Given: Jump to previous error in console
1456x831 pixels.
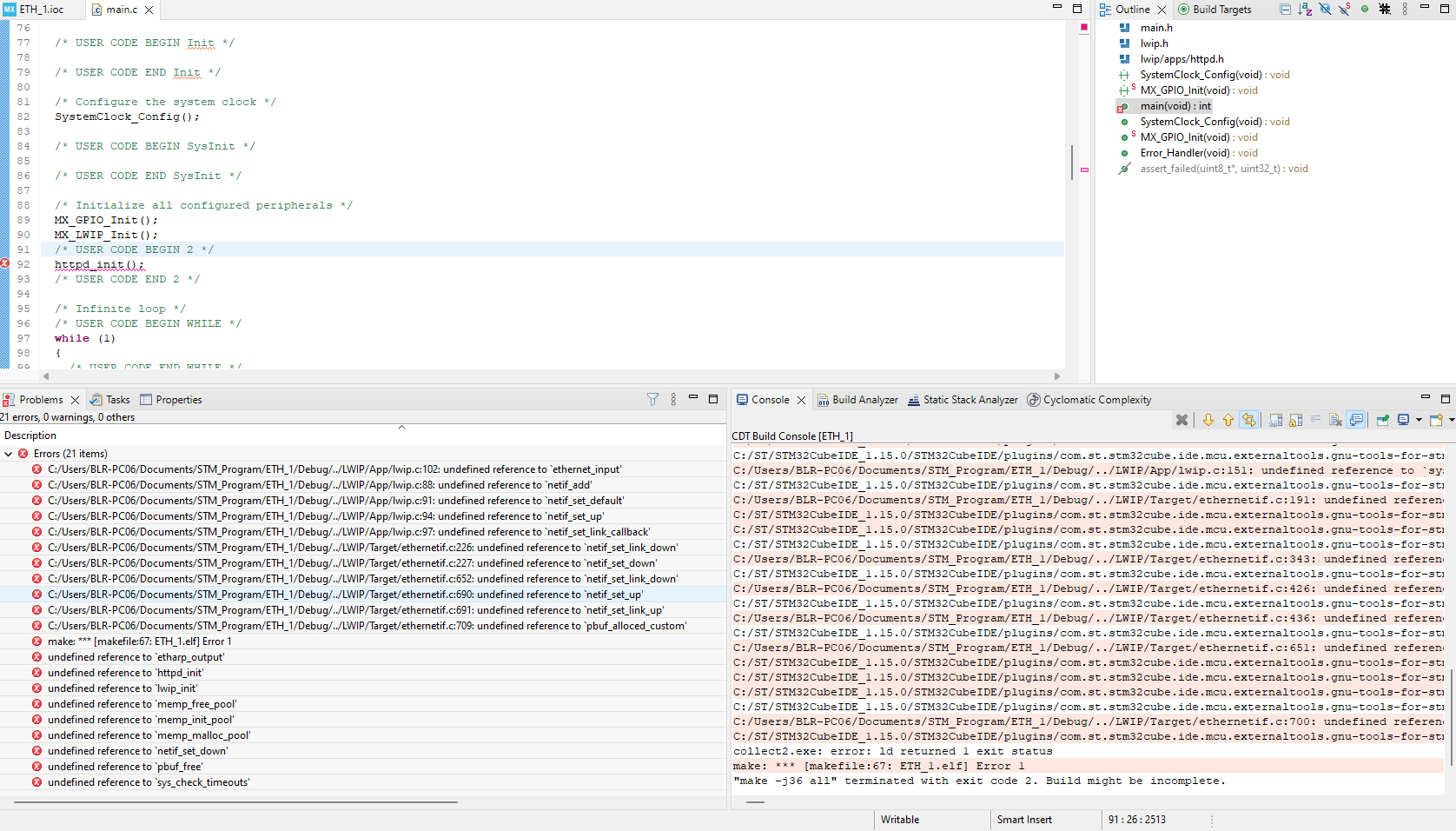Looking at the screenshot, I should pos(1228,421).
